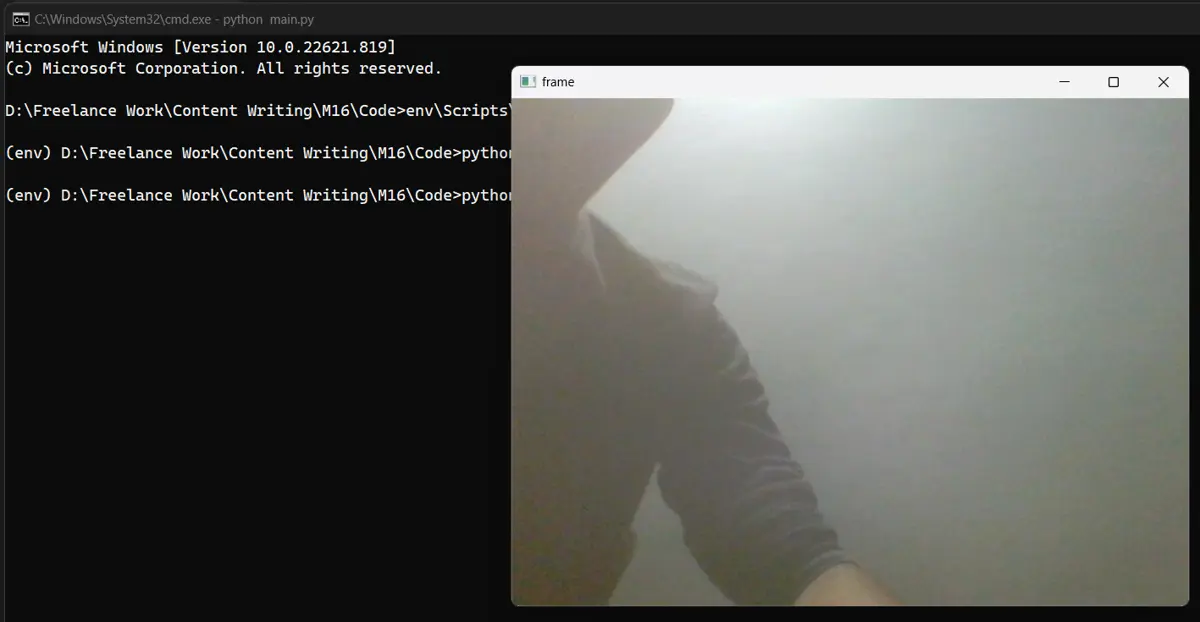This screenshot has height=622, width=1200.
Task: Maximize the frame window
Action: pos(1113,82)
